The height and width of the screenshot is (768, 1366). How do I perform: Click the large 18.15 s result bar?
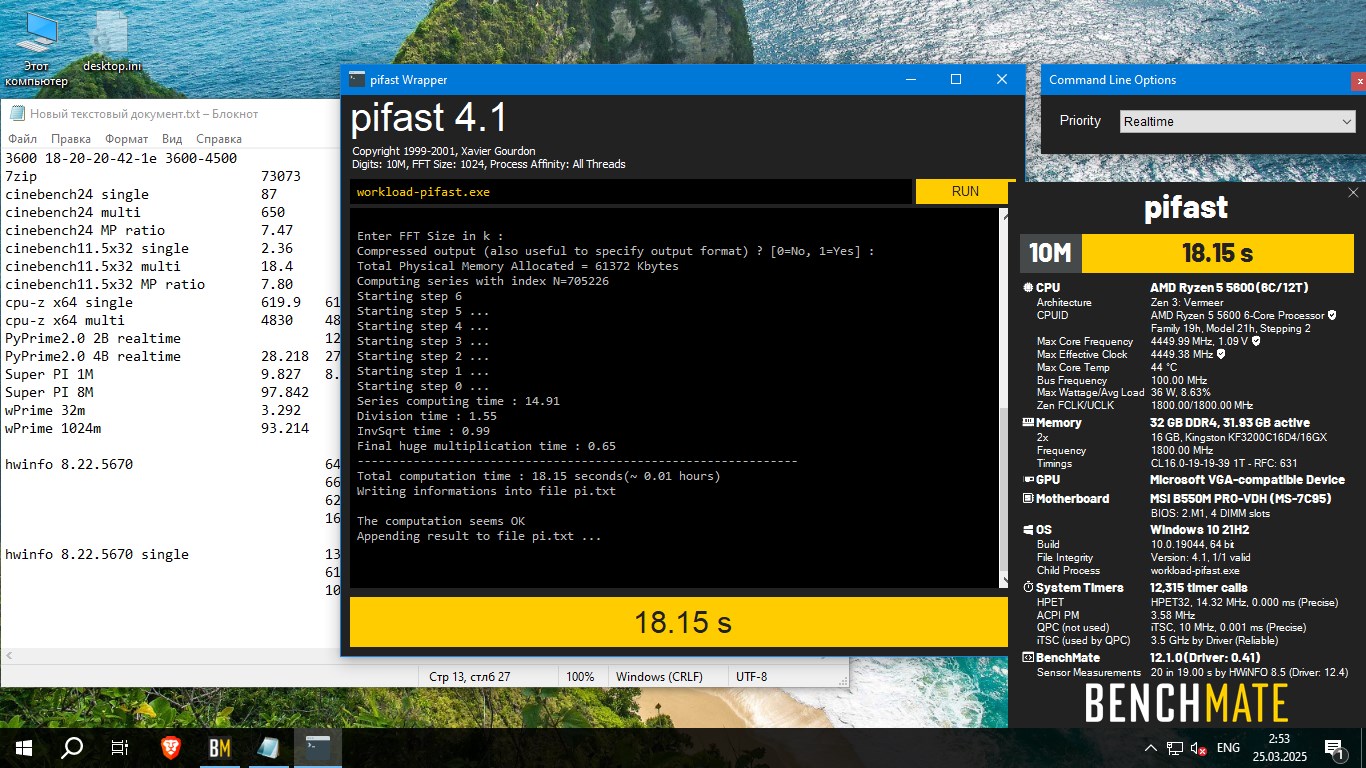pos(678,622)
